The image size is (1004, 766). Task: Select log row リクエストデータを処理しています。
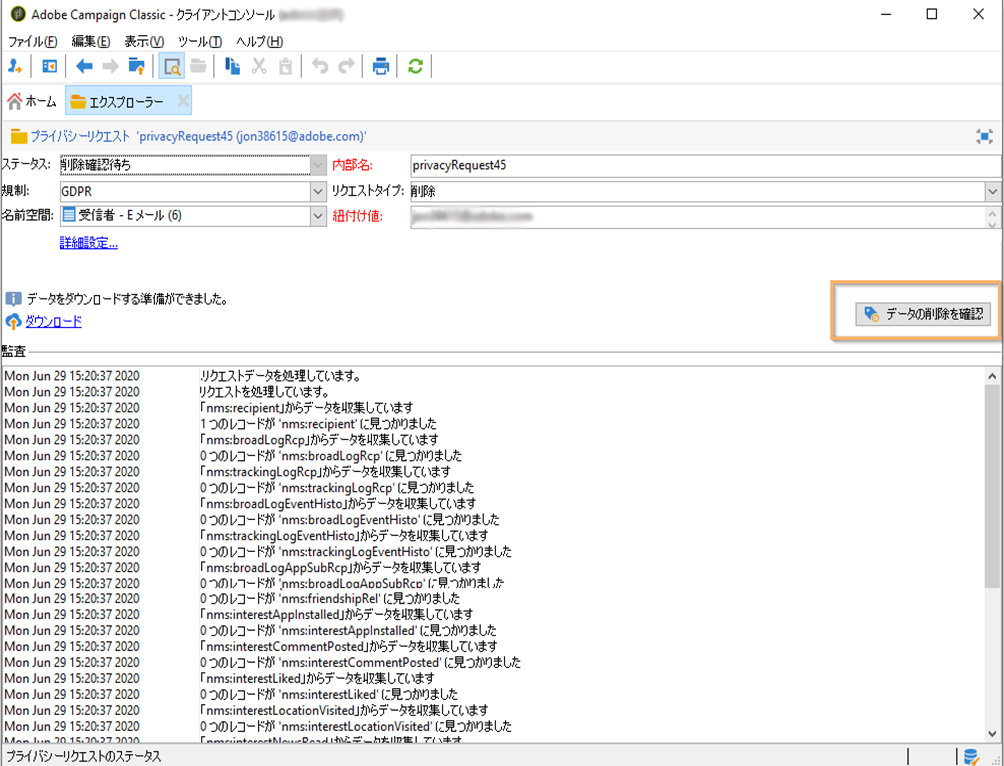point(493,376)
